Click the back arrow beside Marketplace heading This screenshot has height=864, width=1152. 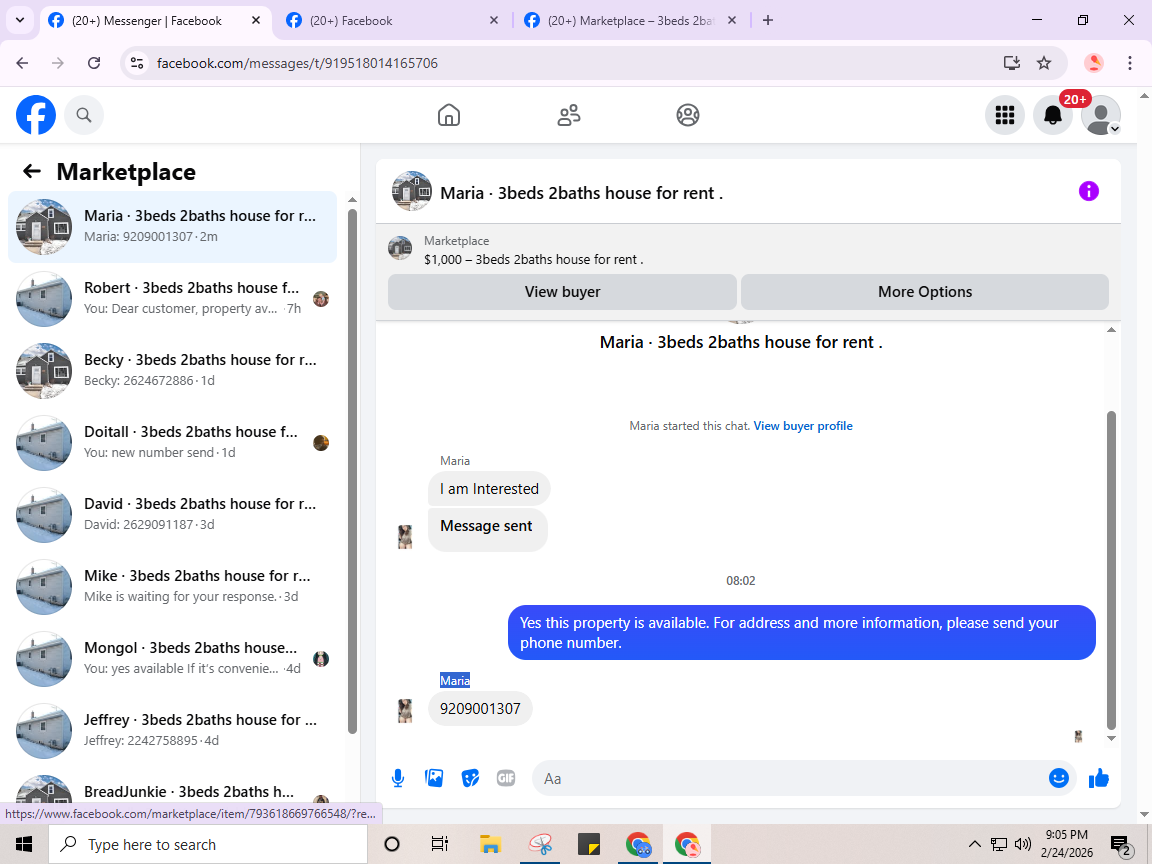[x=32, y=171]
